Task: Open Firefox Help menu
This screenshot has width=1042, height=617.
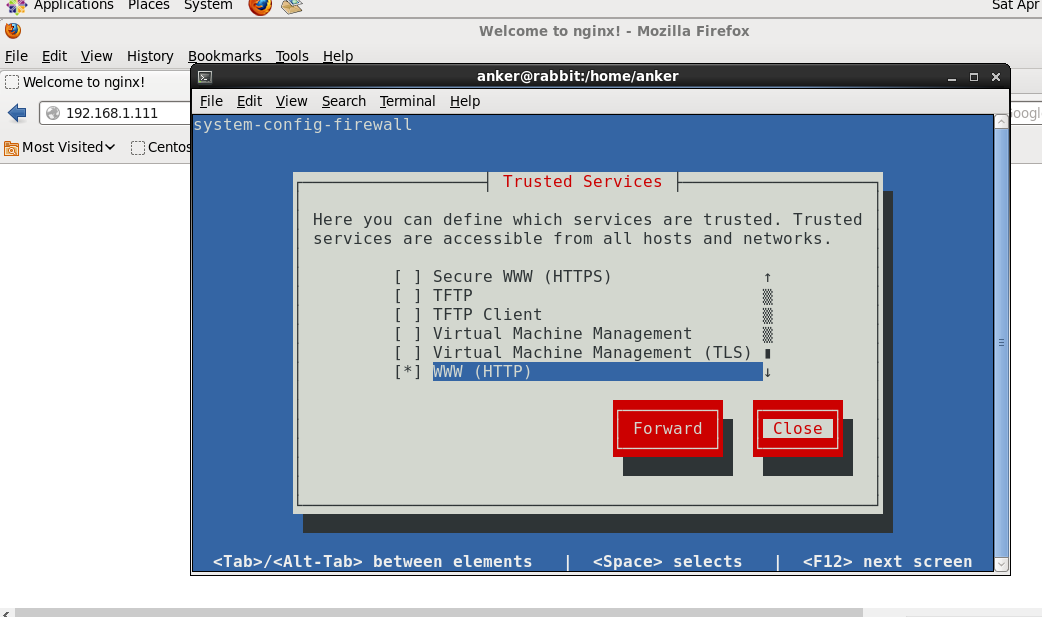Action: pyautogui.click(x=338, y=56)
